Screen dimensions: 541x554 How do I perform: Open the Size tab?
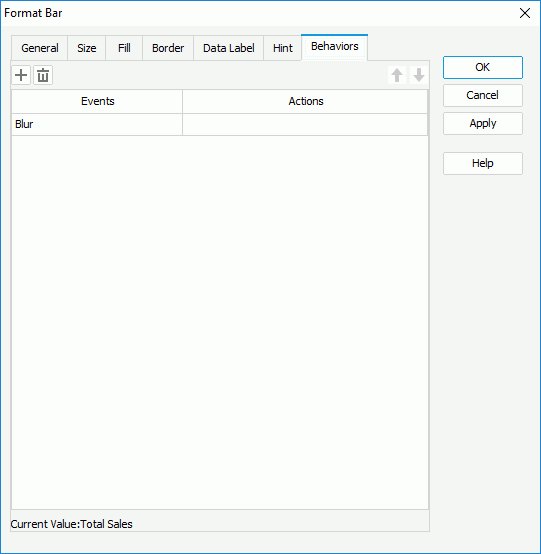(x=87, y=48)
